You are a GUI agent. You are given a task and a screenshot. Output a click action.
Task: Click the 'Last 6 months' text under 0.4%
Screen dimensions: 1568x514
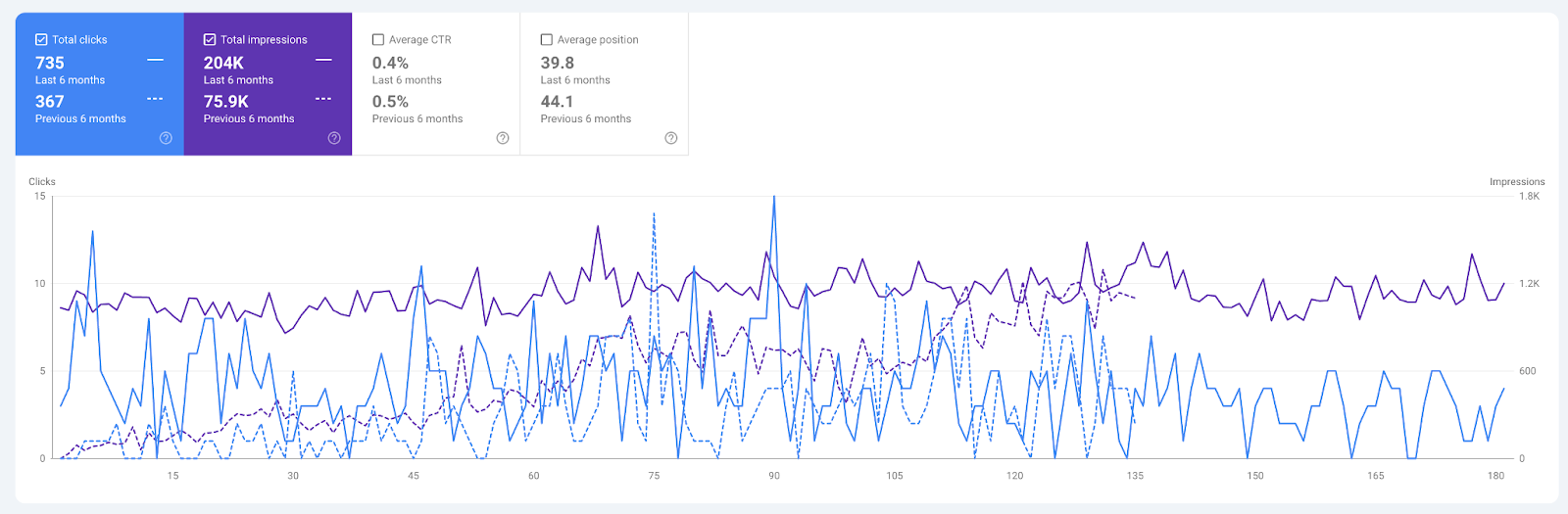(407, 80)
